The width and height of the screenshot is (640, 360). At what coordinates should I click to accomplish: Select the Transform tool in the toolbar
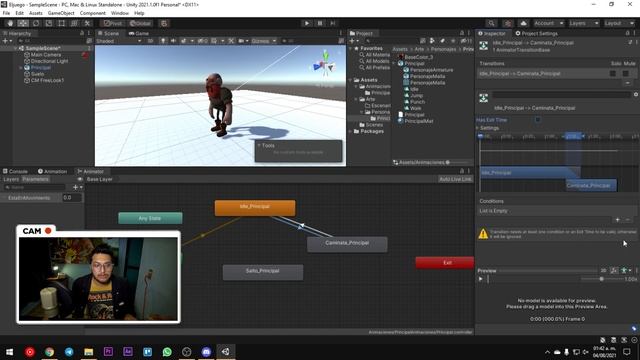(74, 23)
